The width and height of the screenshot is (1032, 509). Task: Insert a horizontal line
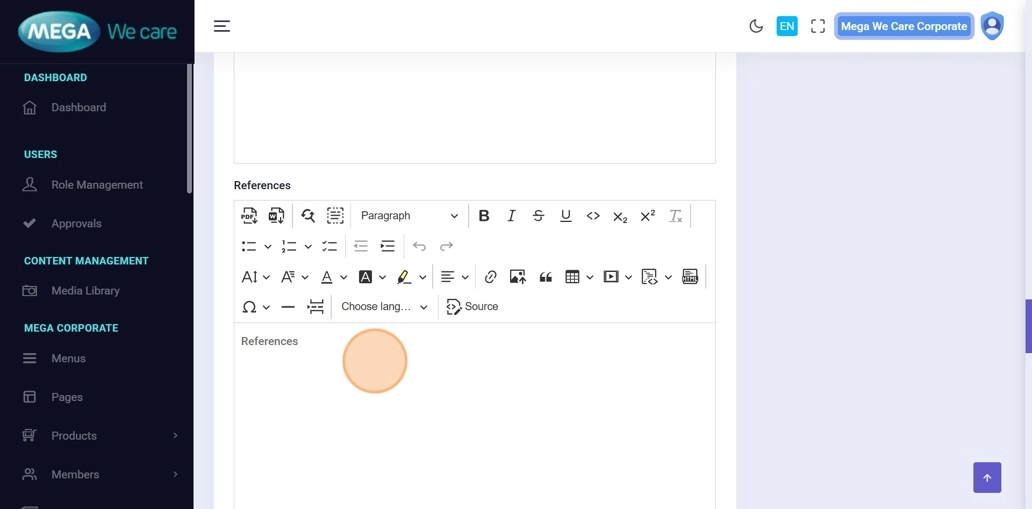tap(288, 307)
